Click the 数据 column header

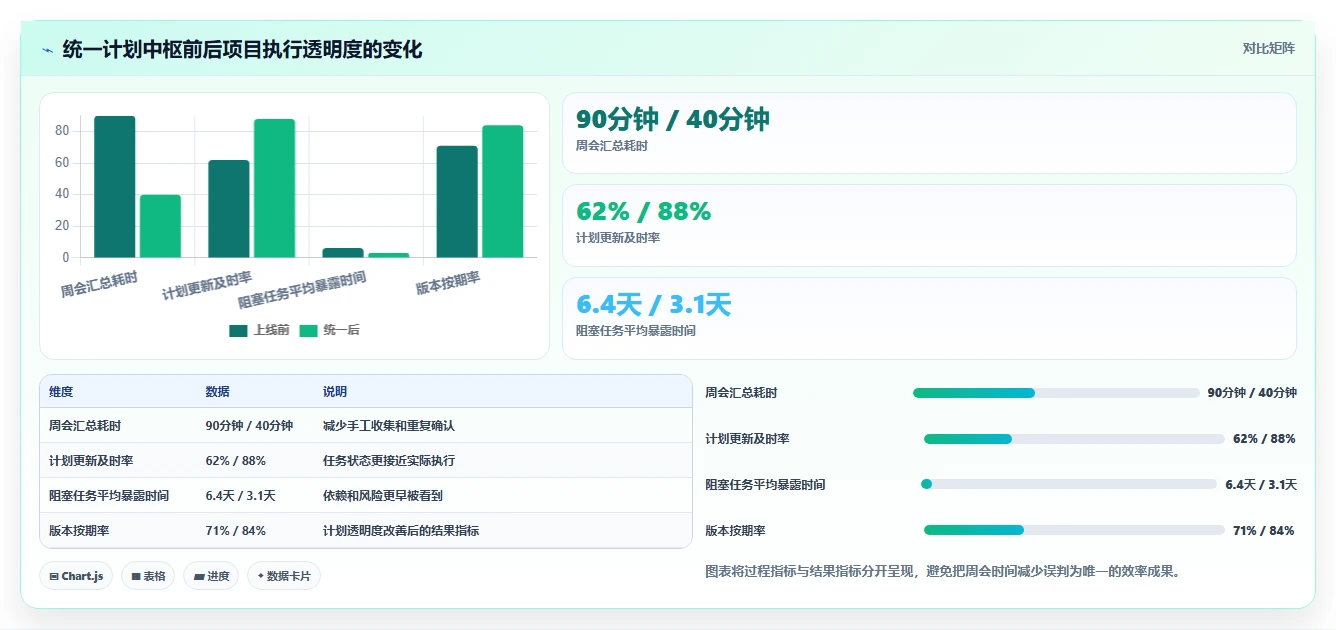217,392
